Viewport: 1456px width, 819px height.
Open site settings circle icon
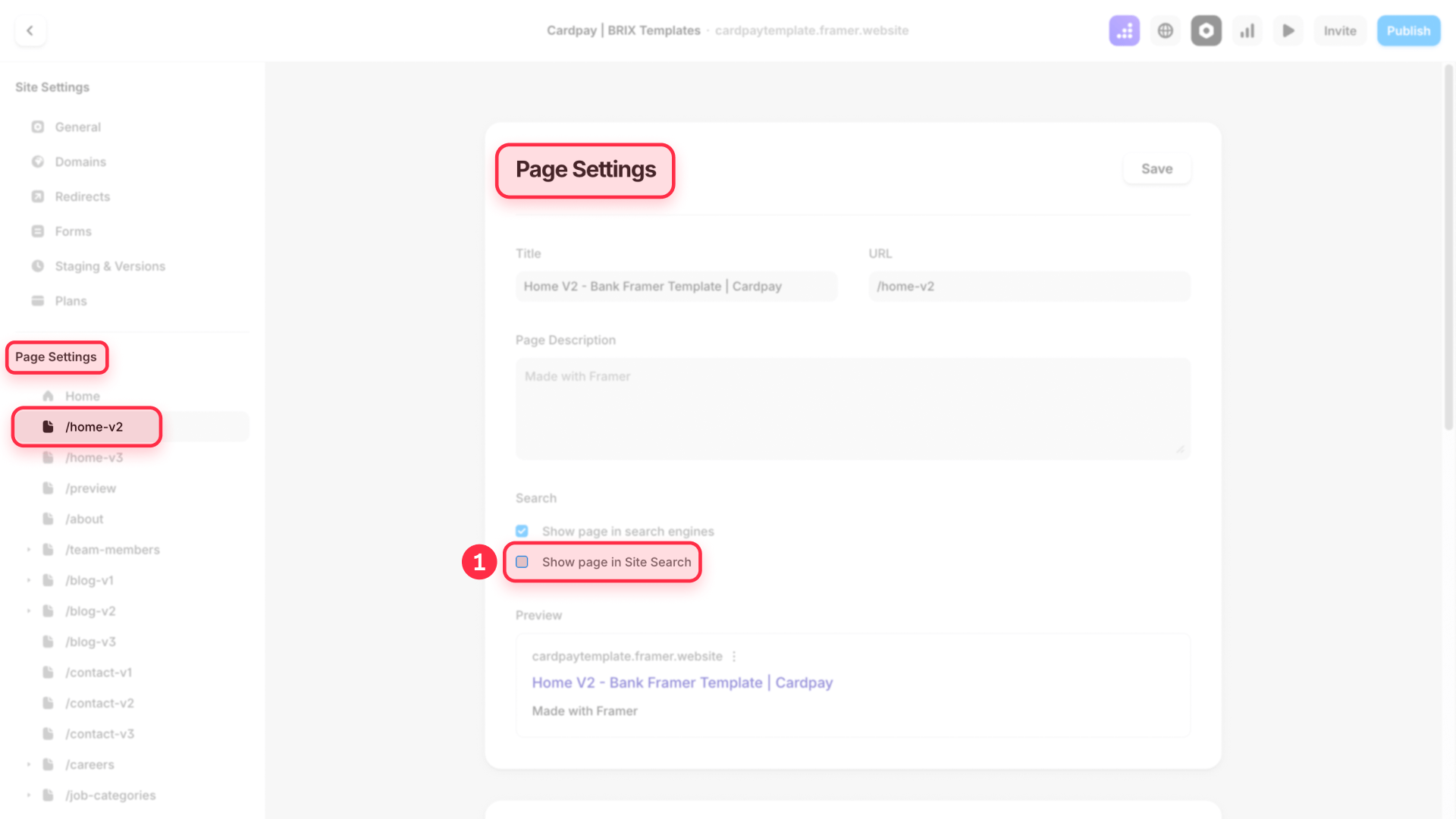pyautogui.click(x=1206, y=30)
